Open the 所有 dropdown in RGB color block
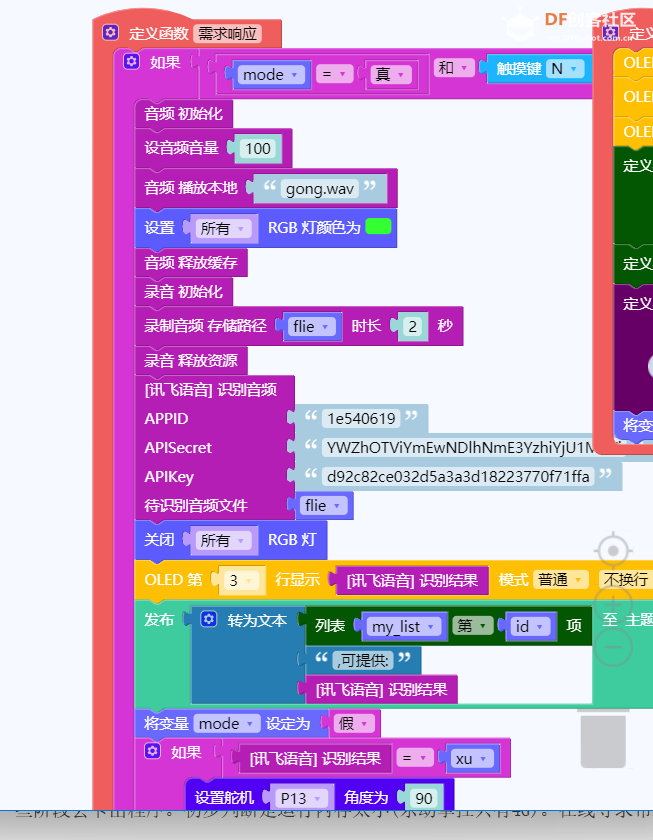The height and width of the screenshot is (840, 653). [x=222, y=228]
